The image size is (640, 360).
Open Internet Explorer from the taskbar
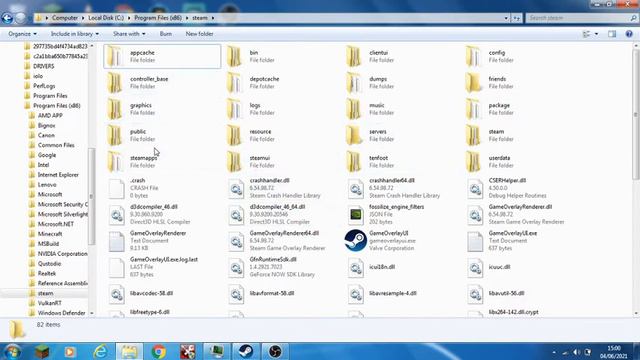coord(100,351)
